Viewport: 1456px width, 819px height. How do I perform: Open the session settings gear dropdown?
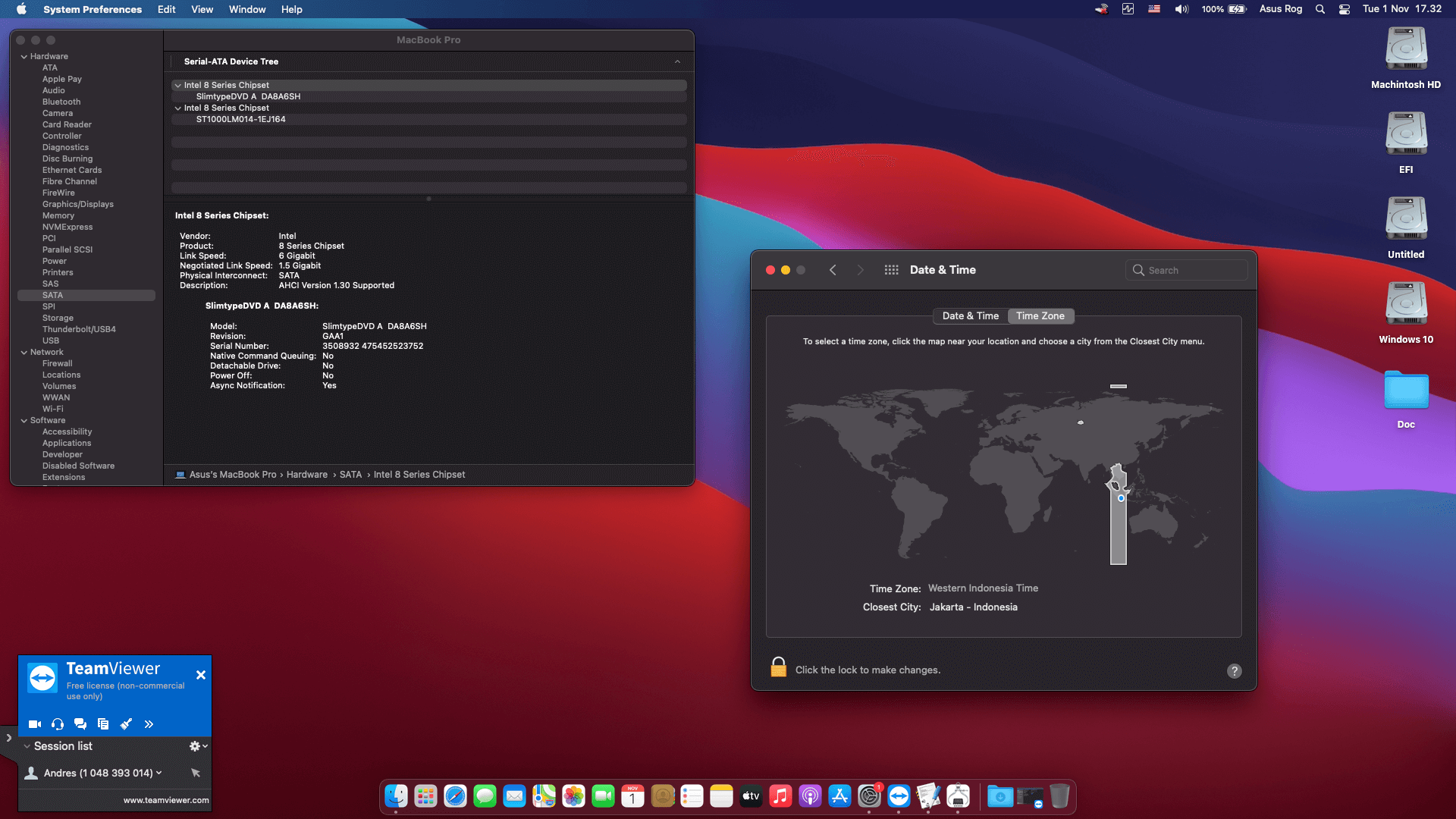click(x=197, y=746)
